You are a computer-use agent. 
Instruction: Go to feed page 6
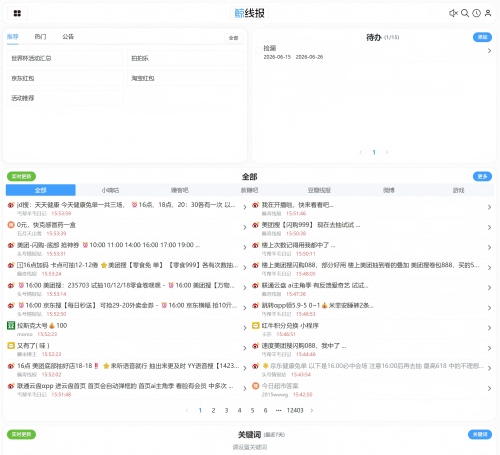click(x=265, y=410)
